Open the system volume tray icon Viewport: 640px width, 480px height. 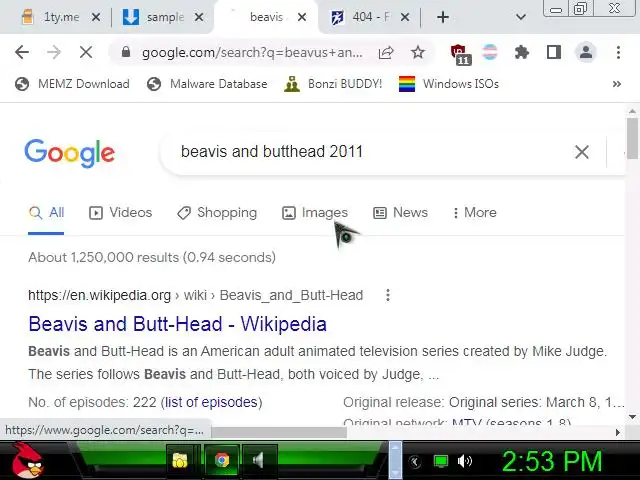point(464,462)
